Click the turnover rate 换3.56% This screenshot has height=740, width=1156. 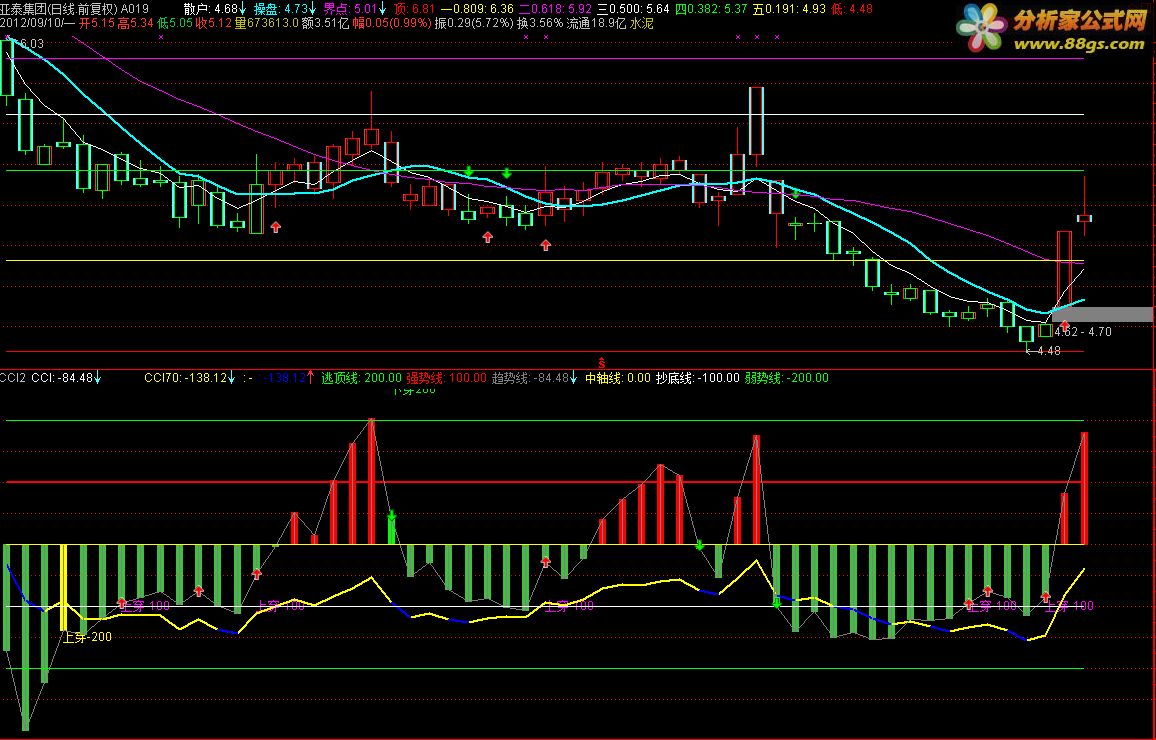point(540,23)
